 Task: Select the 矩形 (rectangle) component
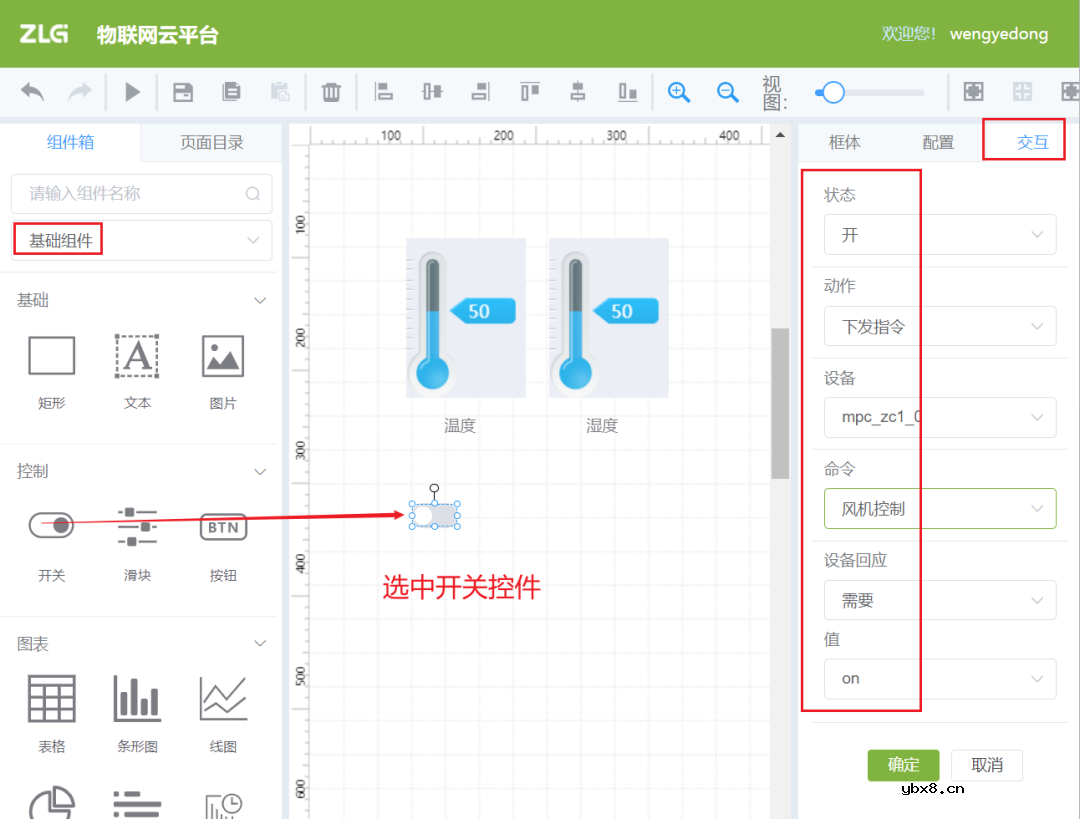coord(51,355)
